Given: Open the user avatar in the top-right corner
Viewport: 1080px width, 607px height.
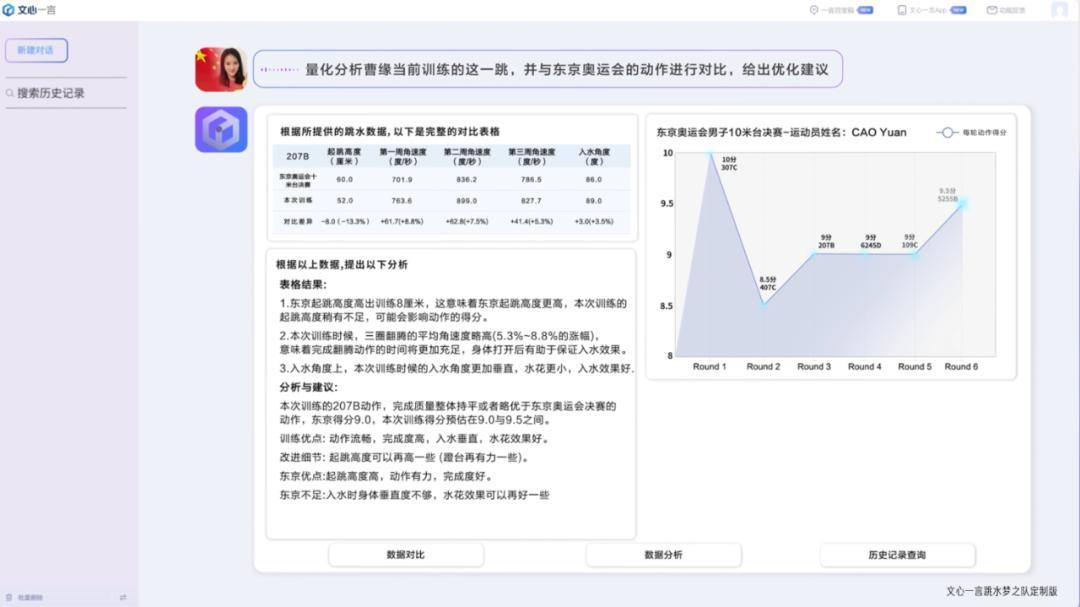Looking at the screenshot, I should (1058, 11).
